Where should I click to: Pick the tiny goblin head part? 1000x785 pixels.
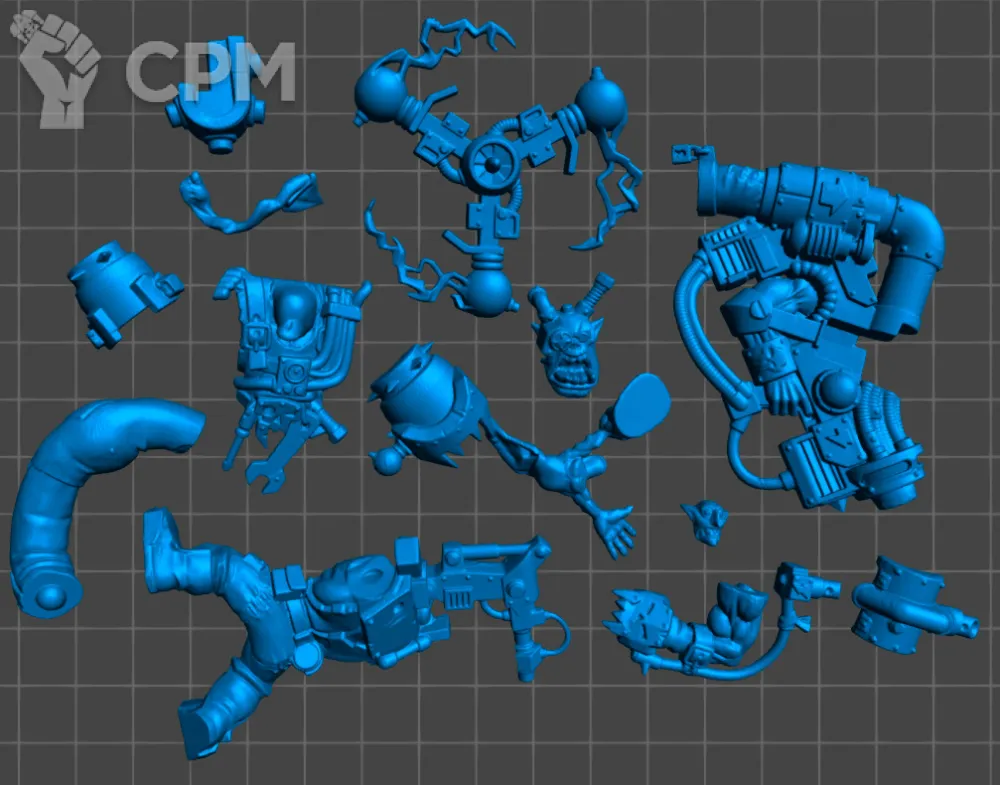click(705, 520)
